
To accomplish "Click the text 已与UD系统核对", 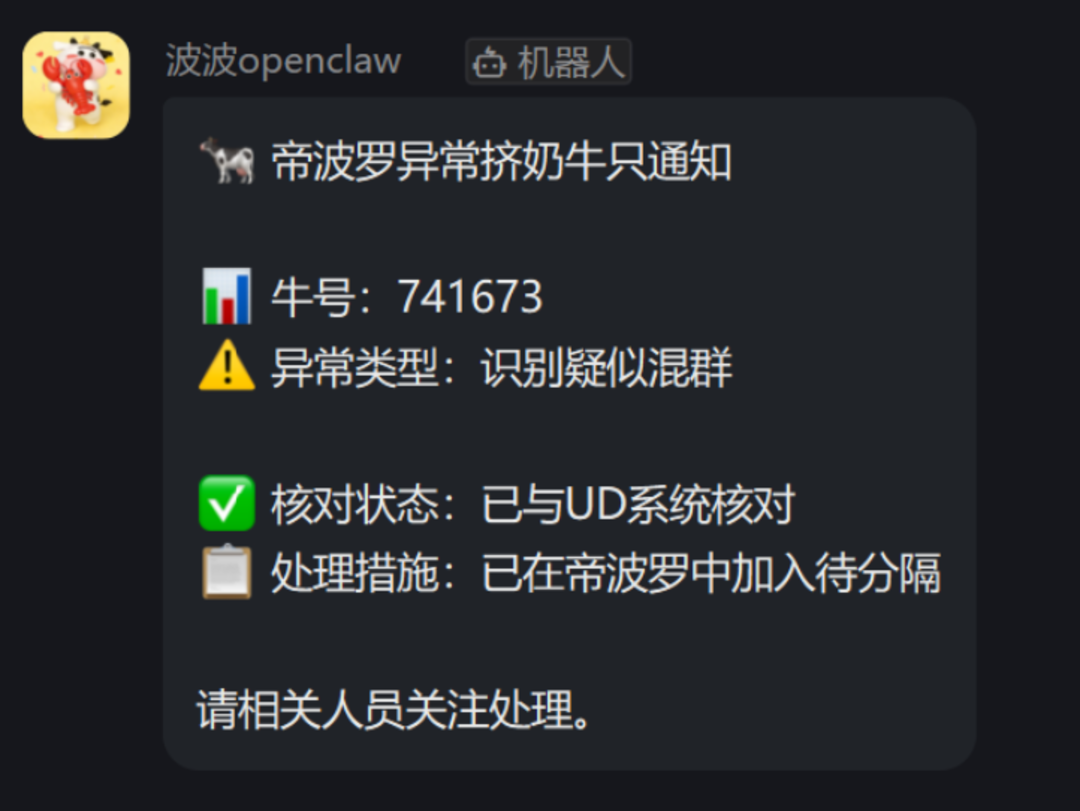I will click(638, 504).
